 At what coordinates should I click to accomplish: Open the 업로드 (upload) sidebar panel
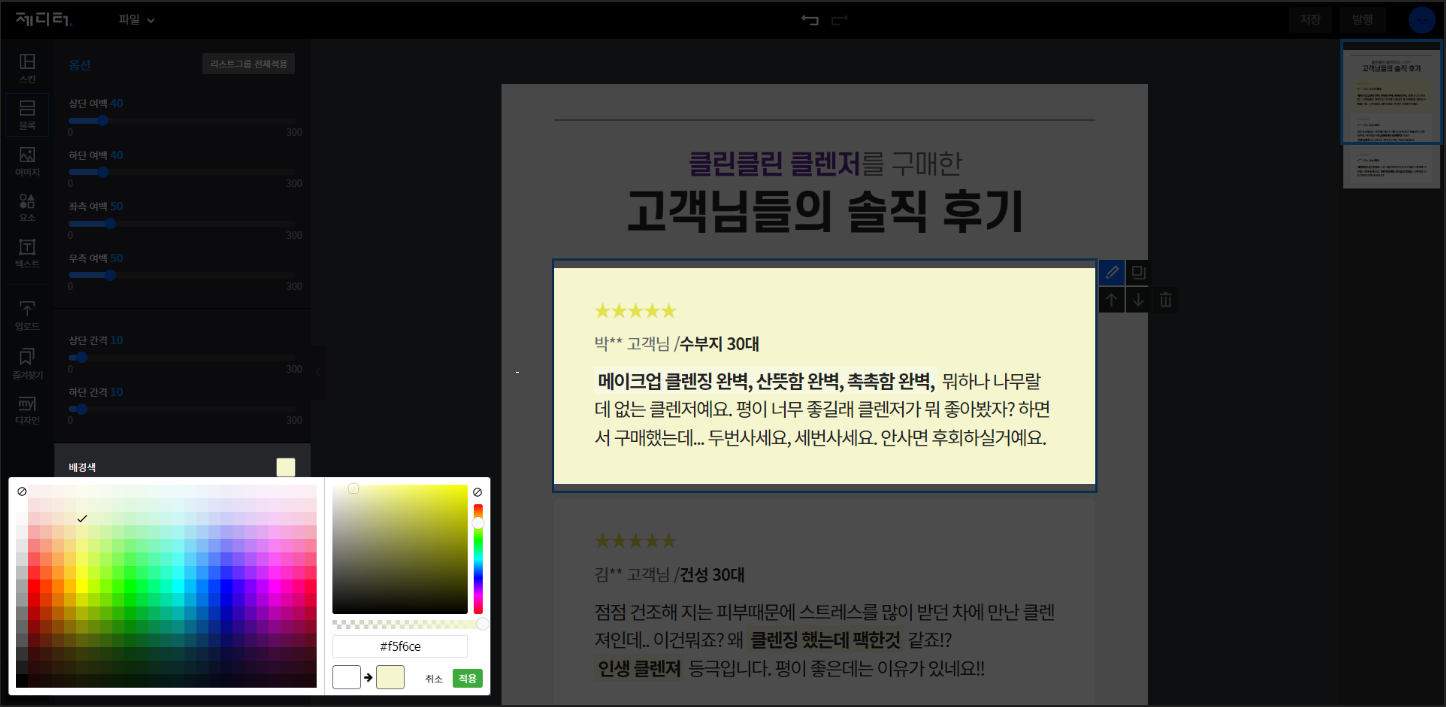pyautogui.click(x=28, y=315)
